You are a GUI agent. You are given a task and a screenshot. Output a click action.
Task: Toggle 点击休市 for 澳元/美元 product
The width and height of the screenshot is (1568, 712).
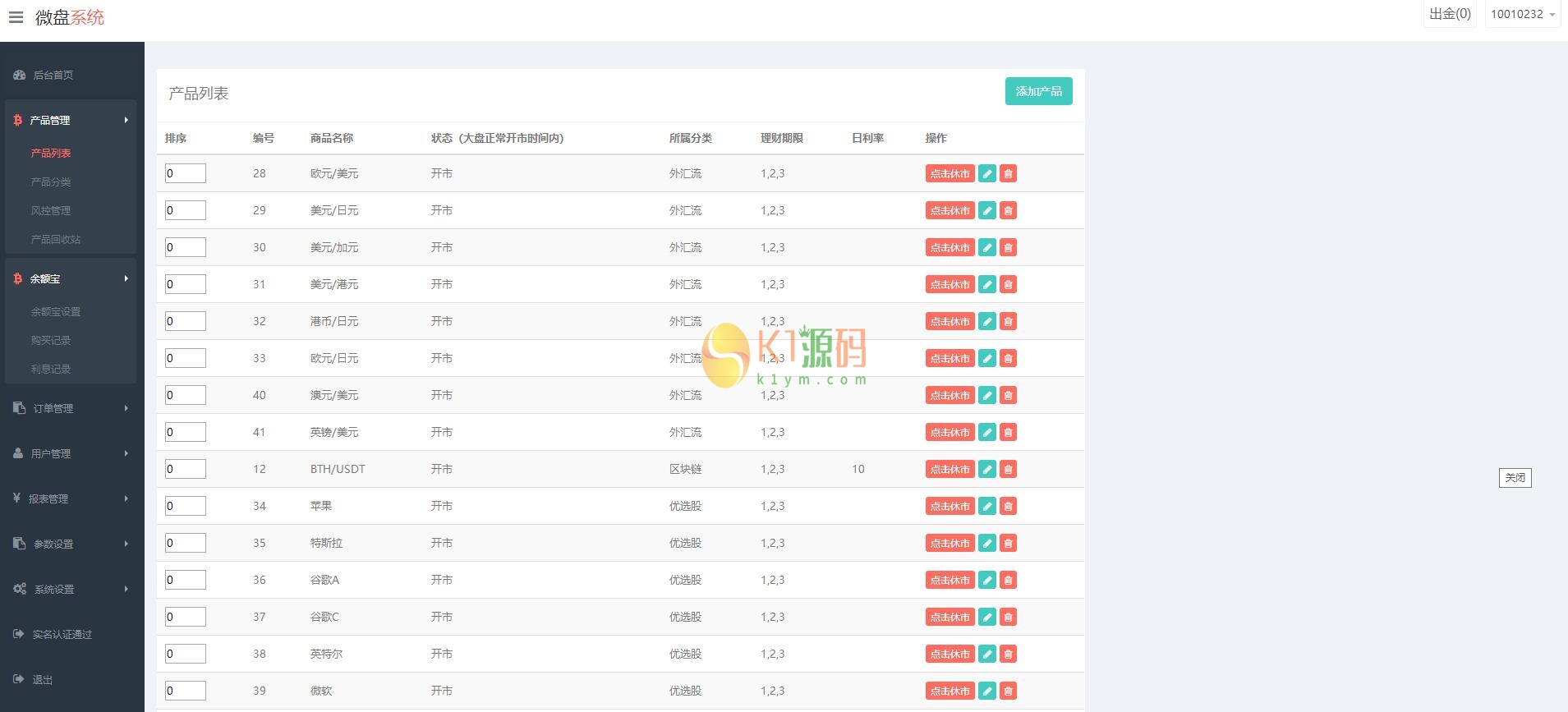pos(950,395)
